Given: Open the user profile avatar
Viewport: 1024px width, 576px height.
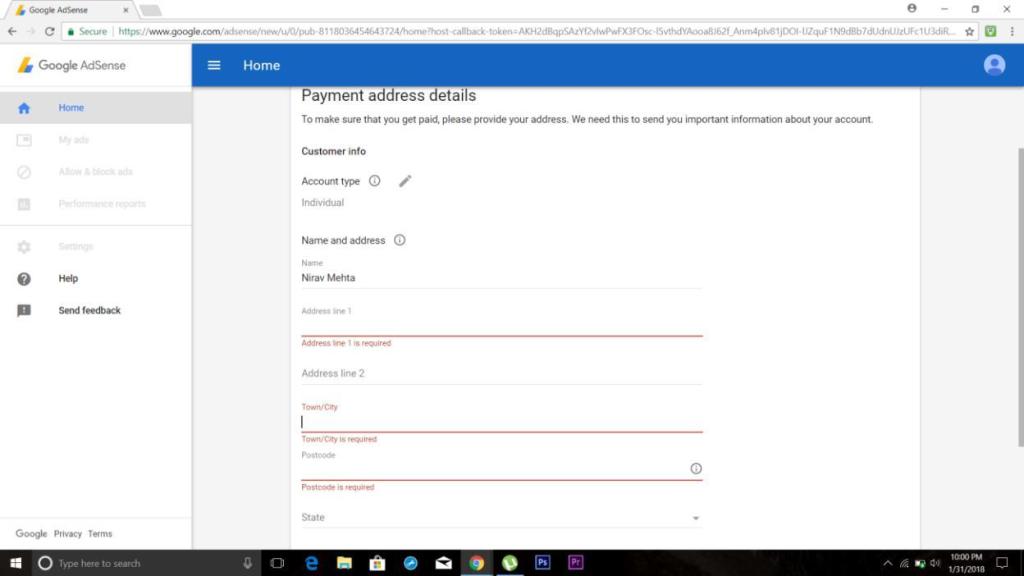Looking at the screenshot, I should [994, 65].
